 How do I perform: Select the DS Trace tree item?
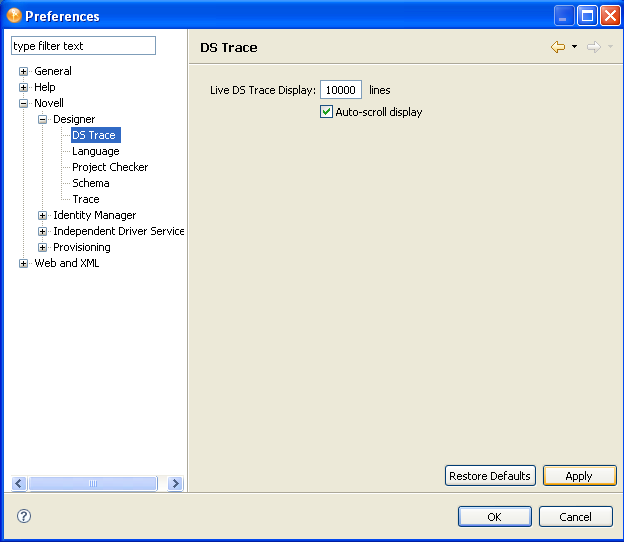pos(96,135)
